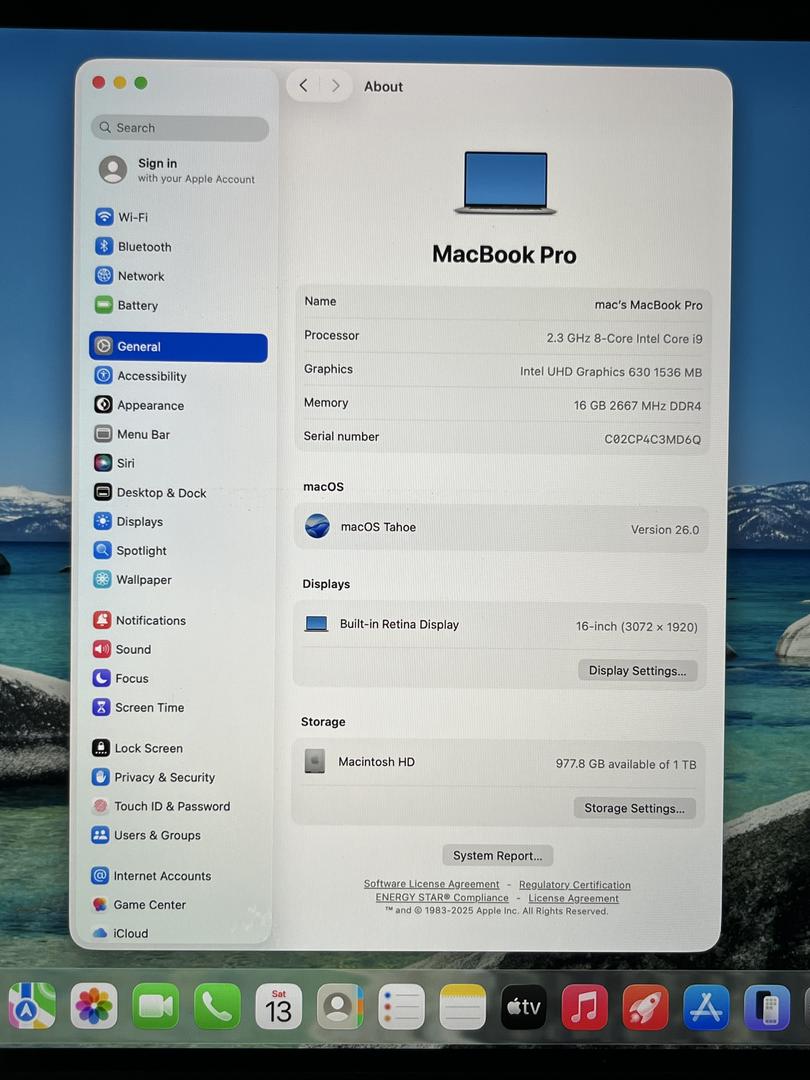
Task: Click serial number C02CP4C3MD6Q
Action: [652, 439]
